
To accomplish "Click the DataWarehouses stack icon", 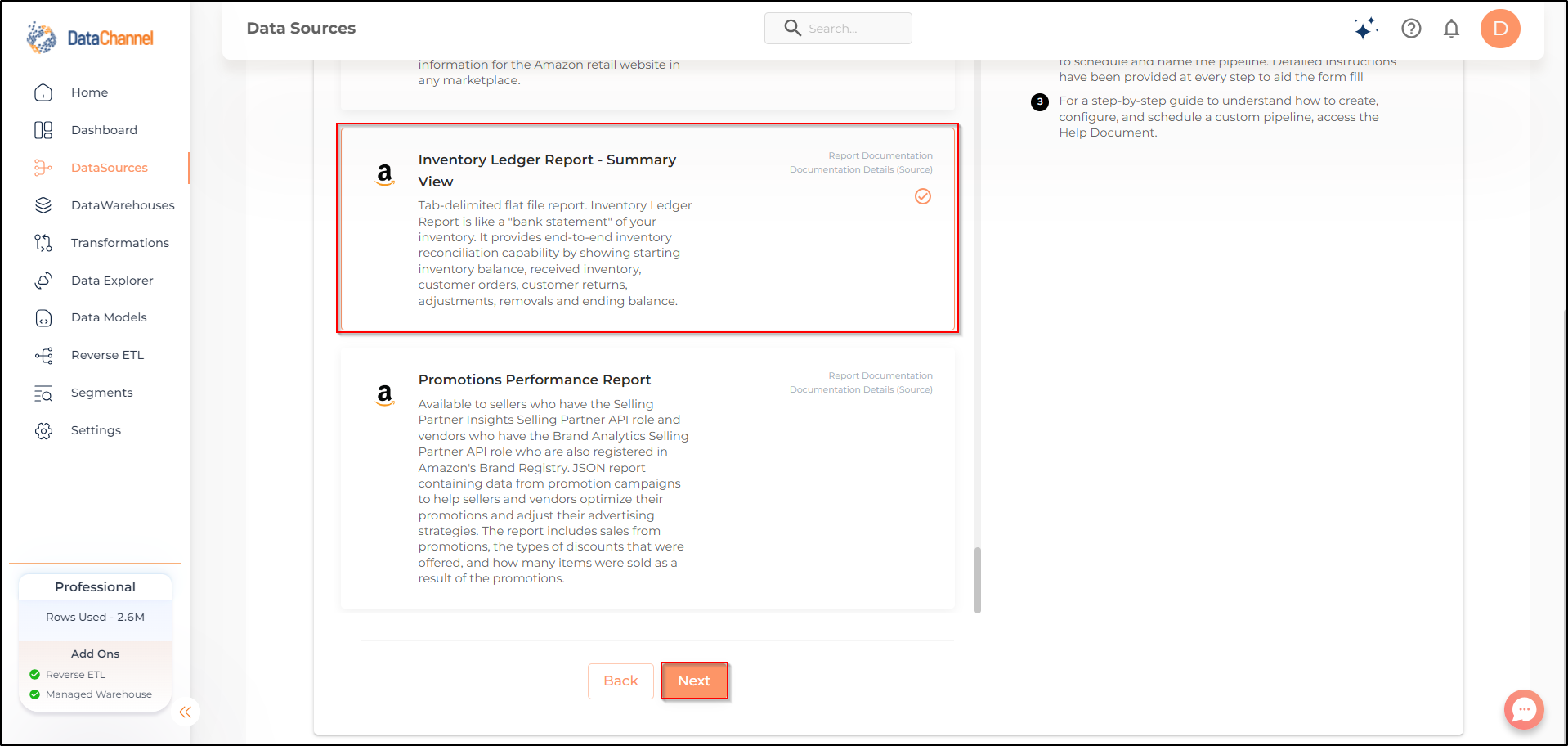I will point(43,205).
